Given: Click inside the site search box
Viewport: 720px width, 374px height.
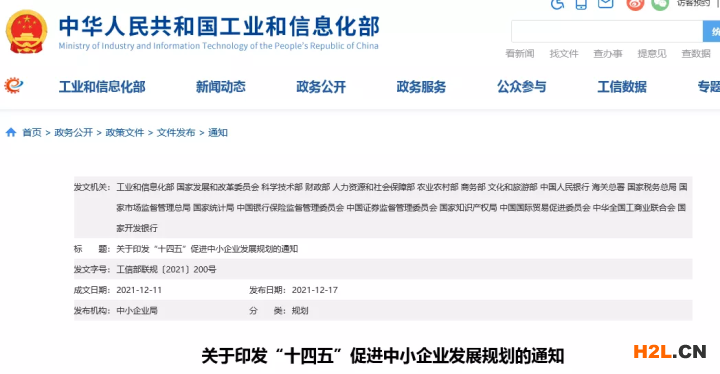Looking at the screenshot, I should (x=607, y=31).
